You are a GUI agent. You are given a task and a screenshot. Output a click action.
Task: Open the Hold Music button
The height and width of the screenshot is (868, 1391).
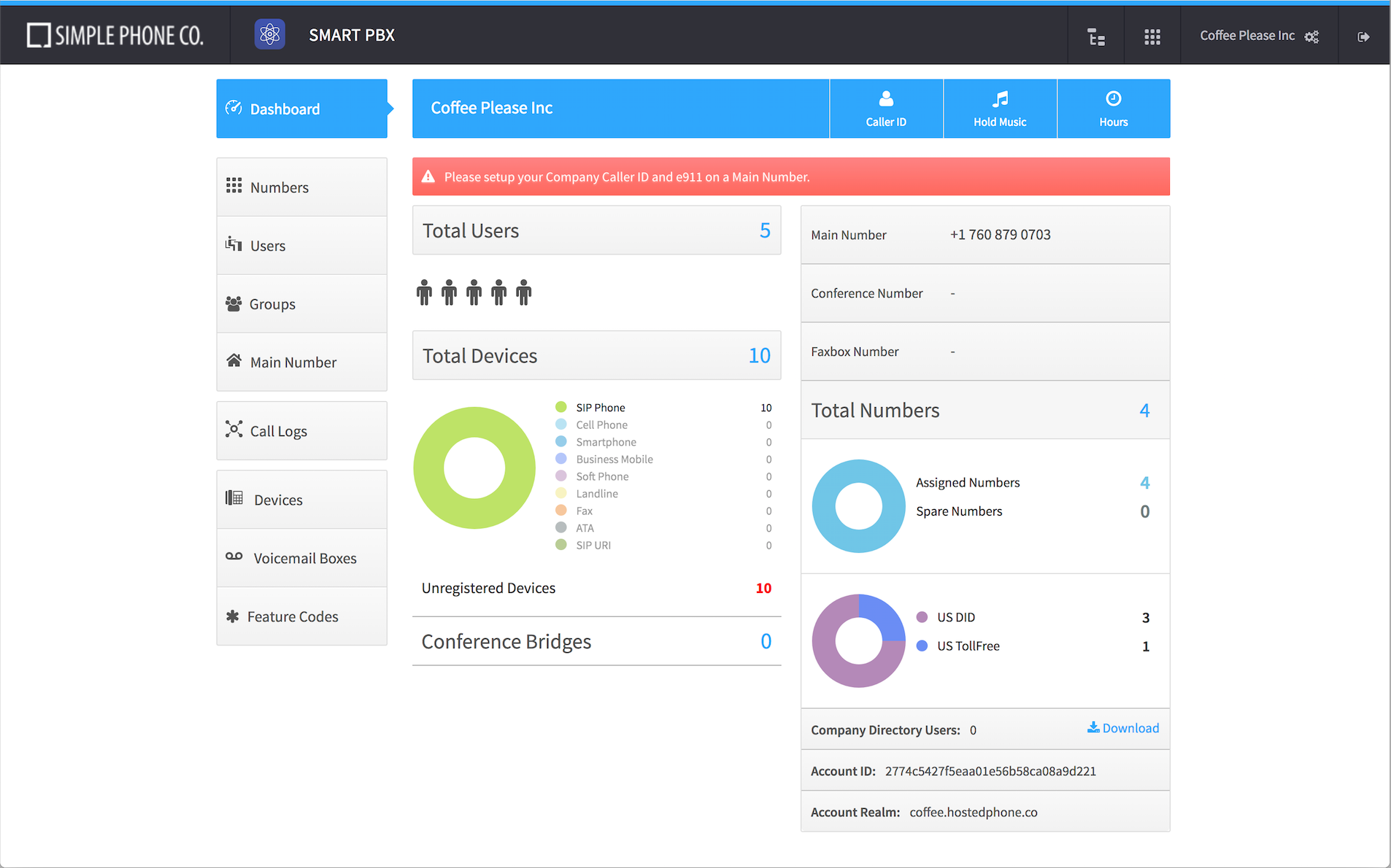tap(1000, 109)
